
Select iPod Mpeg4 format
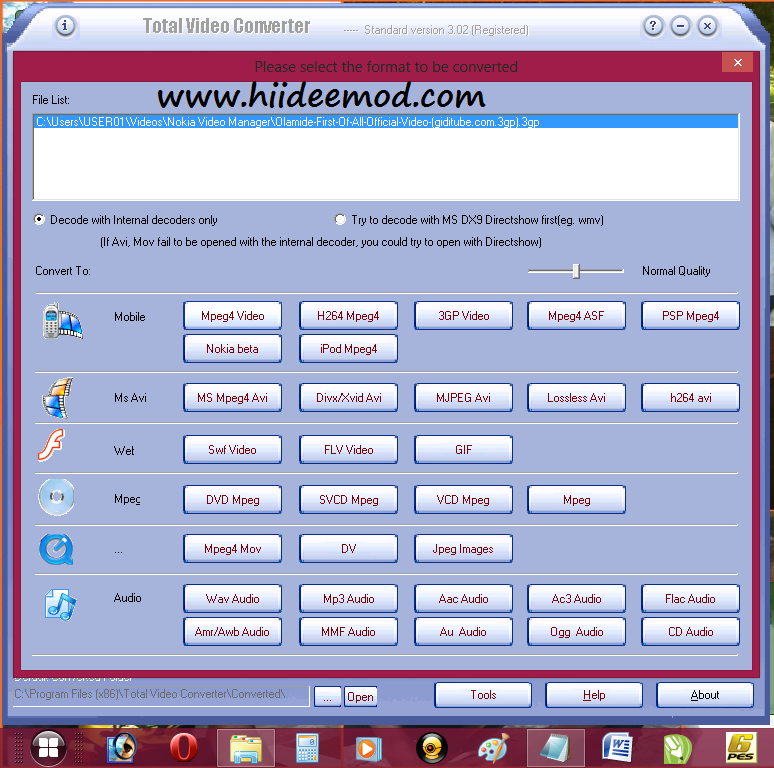click(x=348, y=349)
